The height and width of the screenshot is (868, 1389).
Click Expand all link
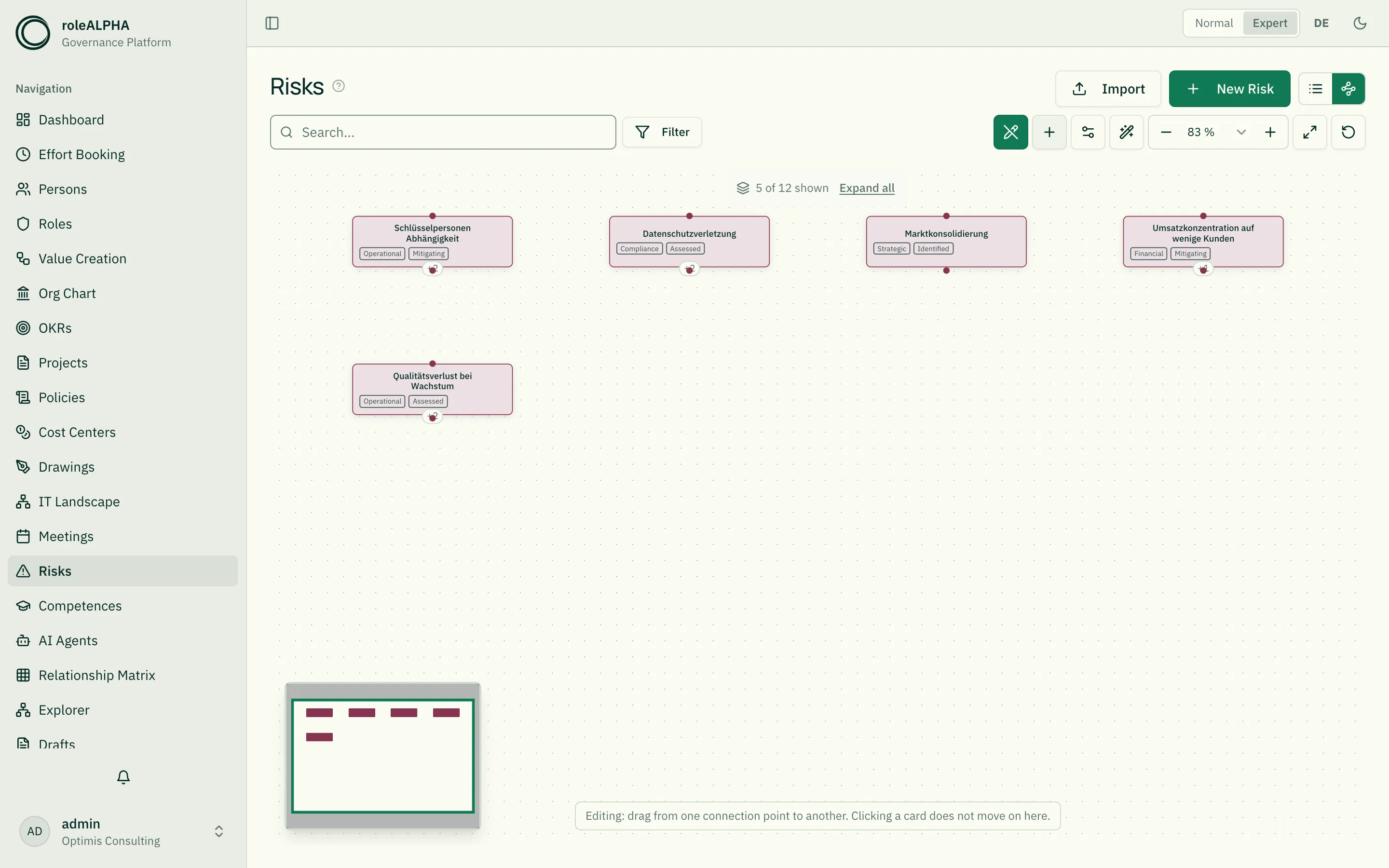(867, 188)
